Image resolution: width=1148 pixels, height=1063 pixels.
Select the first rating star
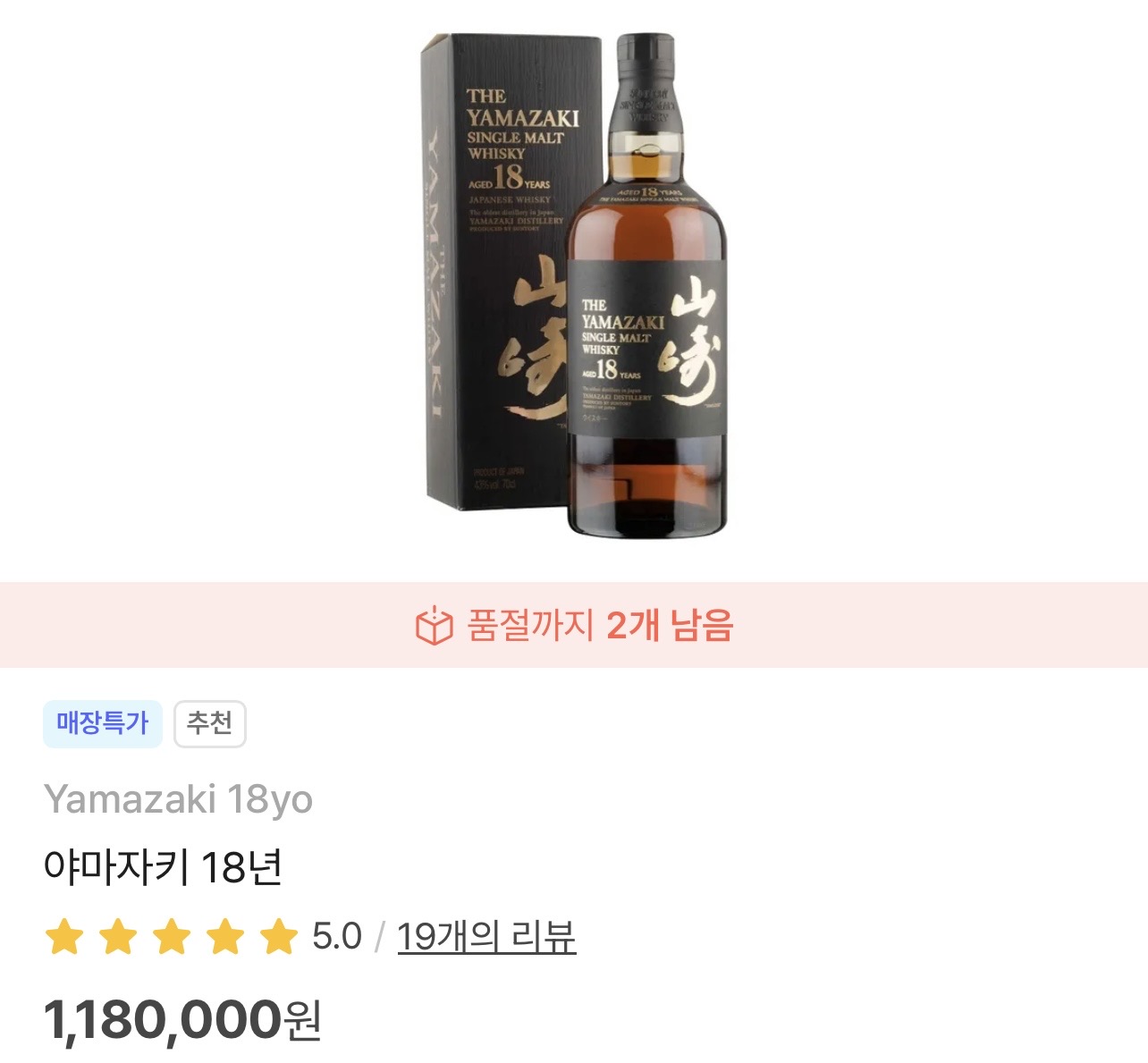[64, 937]
